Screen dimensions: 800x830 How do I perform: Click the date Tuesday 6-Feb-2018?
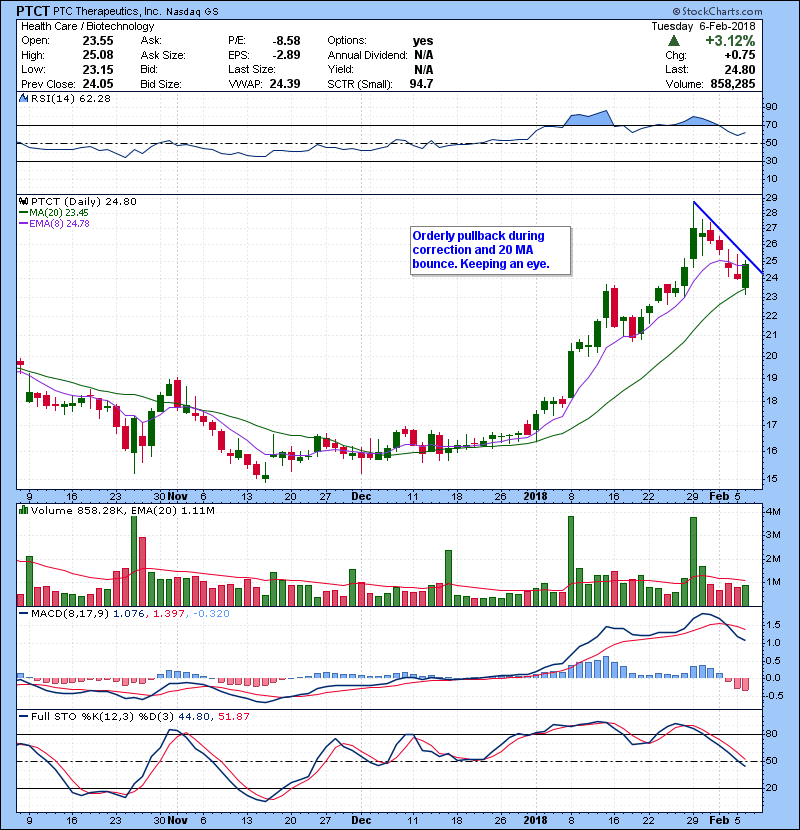703,26
